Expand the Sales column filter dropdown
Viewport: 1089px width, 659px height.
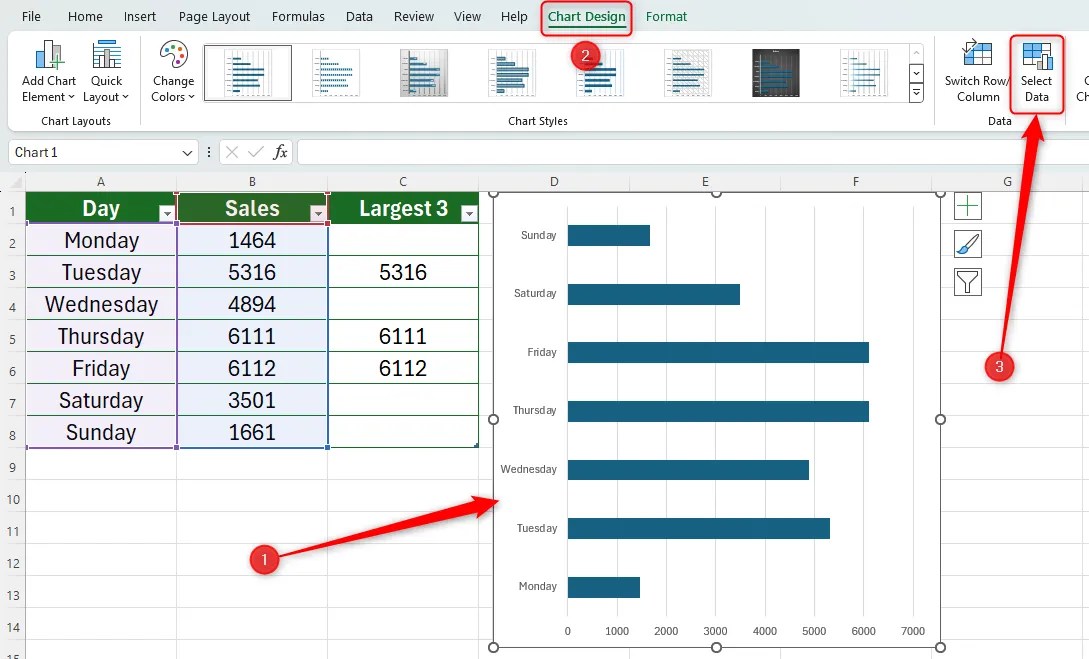pos(318,213)
